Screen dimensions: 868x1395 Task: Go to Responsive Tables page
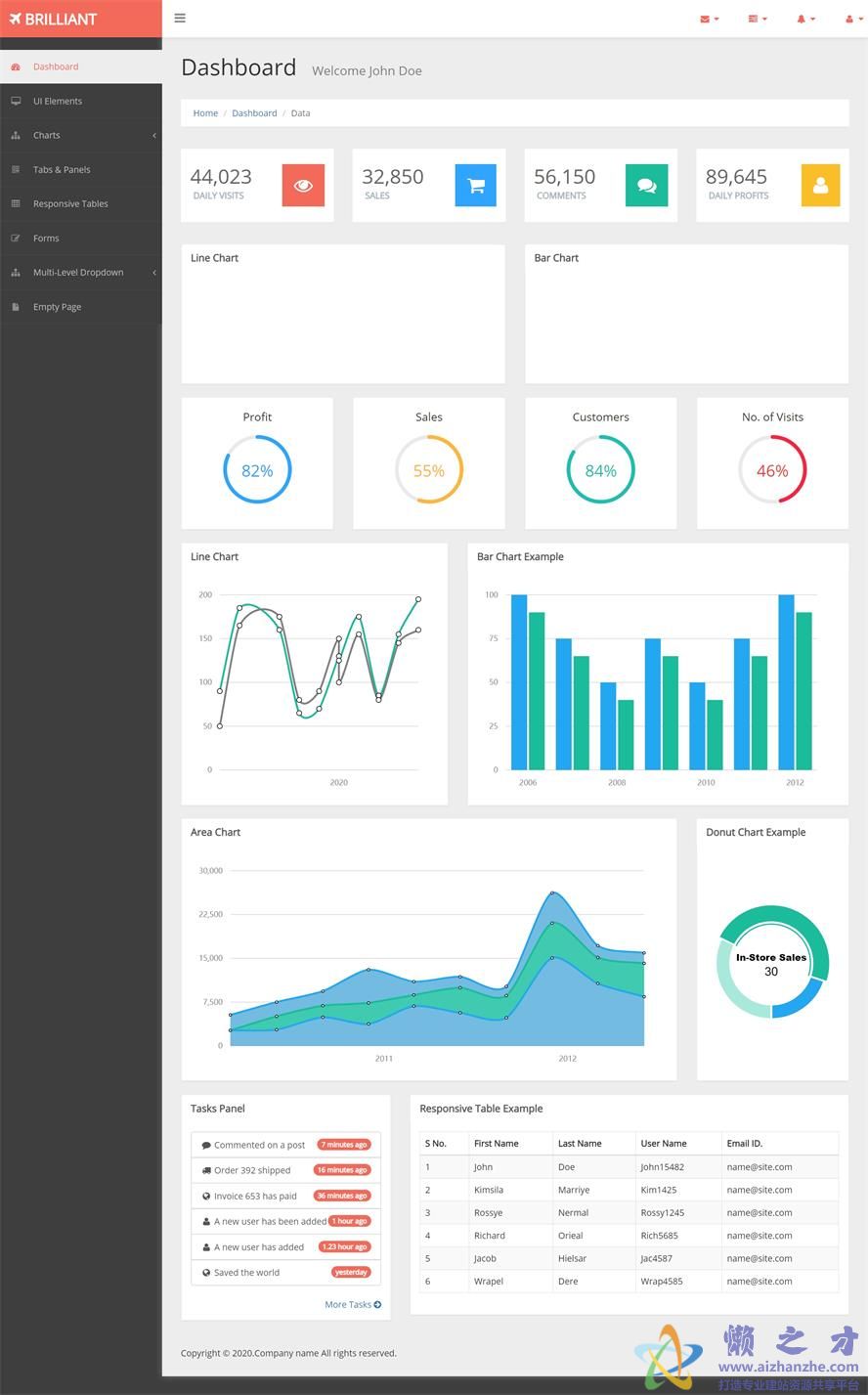(70, 204)
